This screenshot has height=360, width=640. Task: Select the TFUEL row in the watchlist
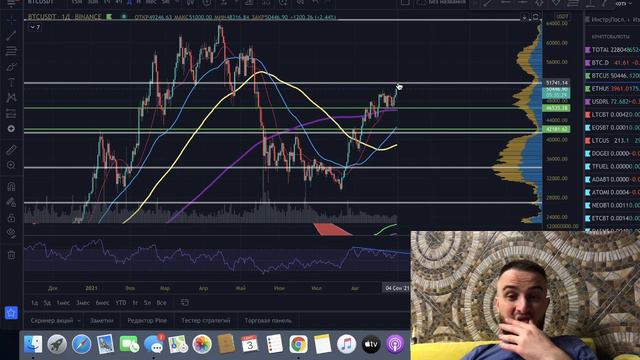click(612, 167)
